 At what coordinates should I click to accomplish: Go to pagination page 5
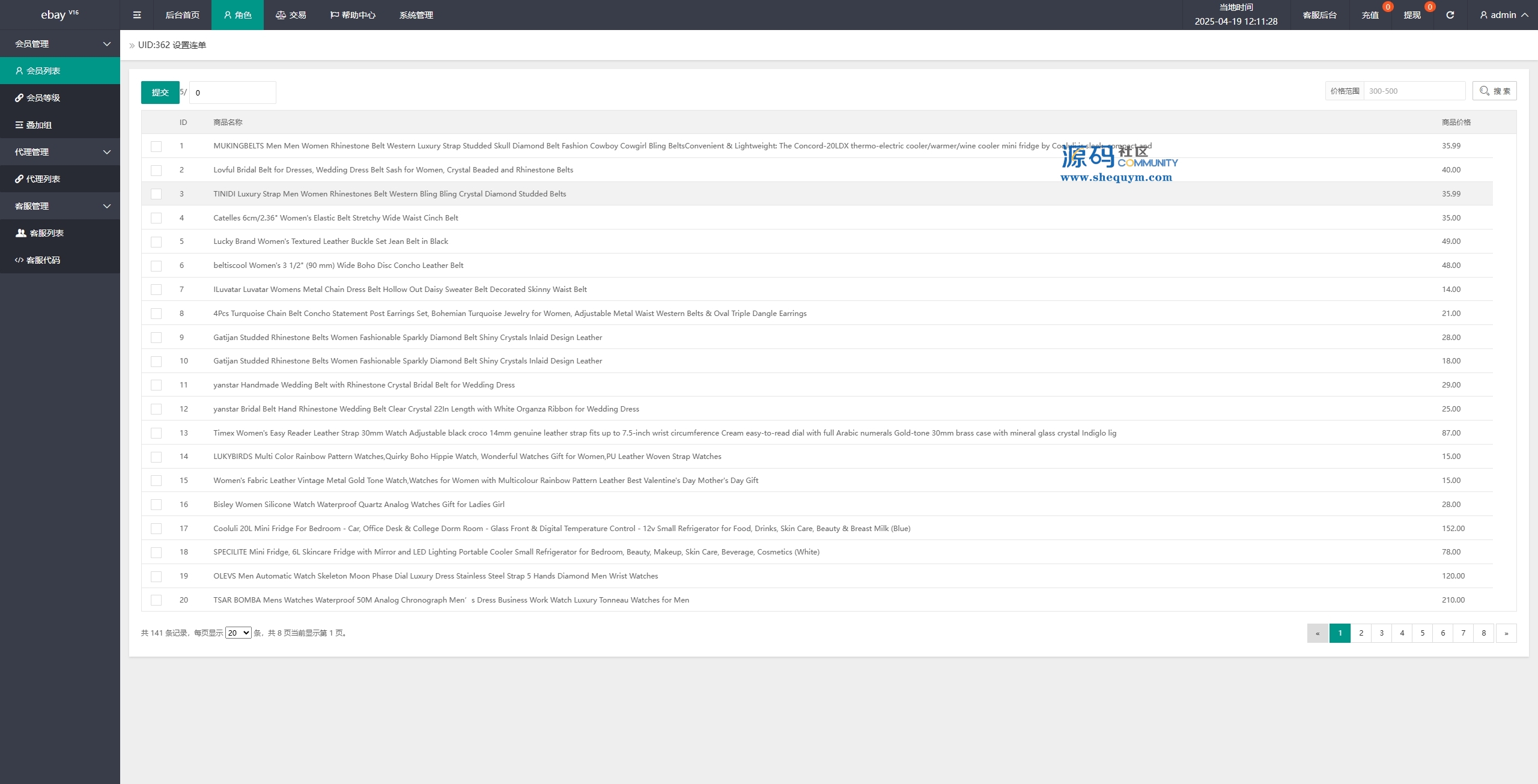[1422, 633]
